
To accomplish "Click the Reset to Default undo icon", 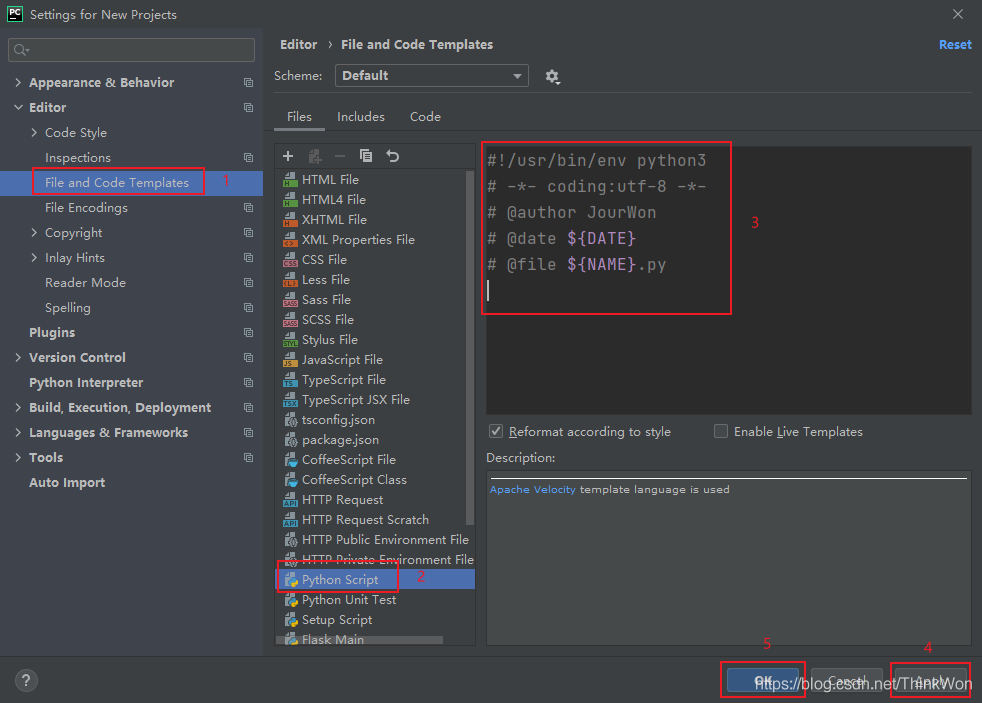I will [x=393, y=156].
